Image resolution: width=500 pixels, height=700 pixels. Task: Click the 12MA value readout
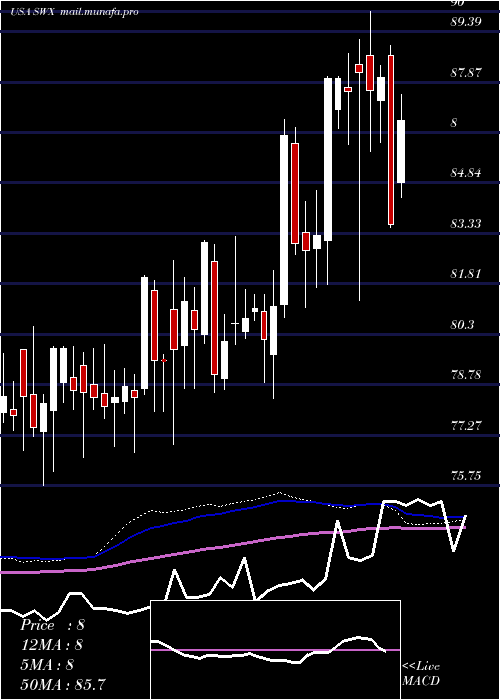pyautogui.click(x=52, y=645)
